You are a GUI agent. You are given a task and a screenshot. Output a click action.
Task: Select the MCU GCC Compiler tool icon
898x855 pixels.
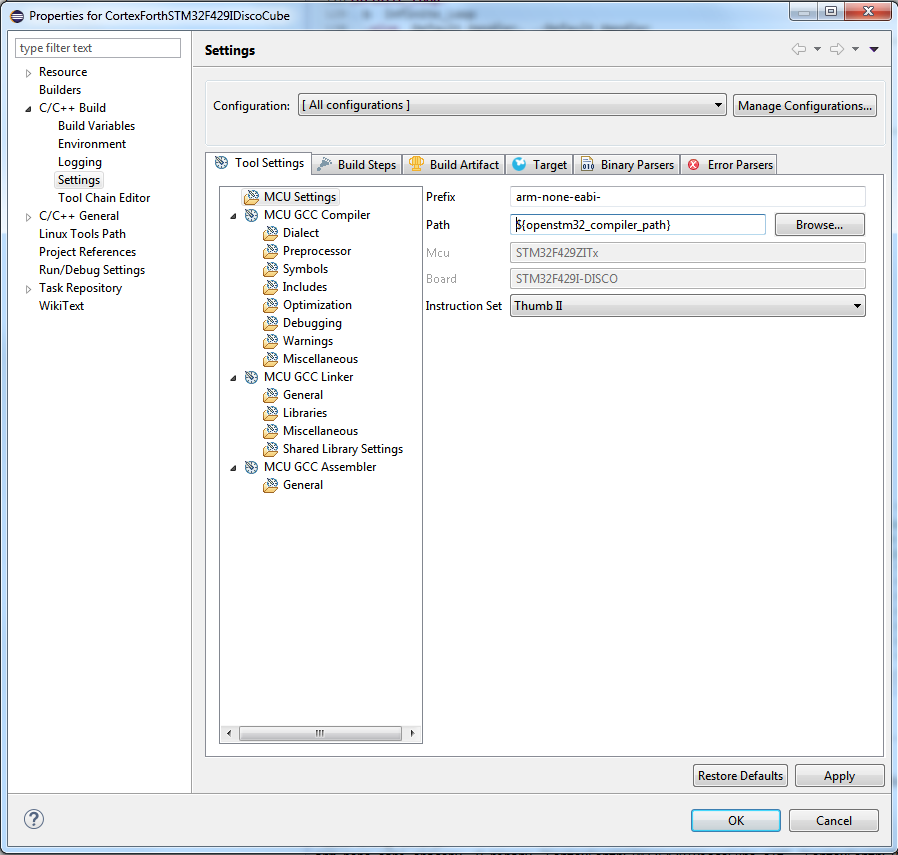(251, 215)
